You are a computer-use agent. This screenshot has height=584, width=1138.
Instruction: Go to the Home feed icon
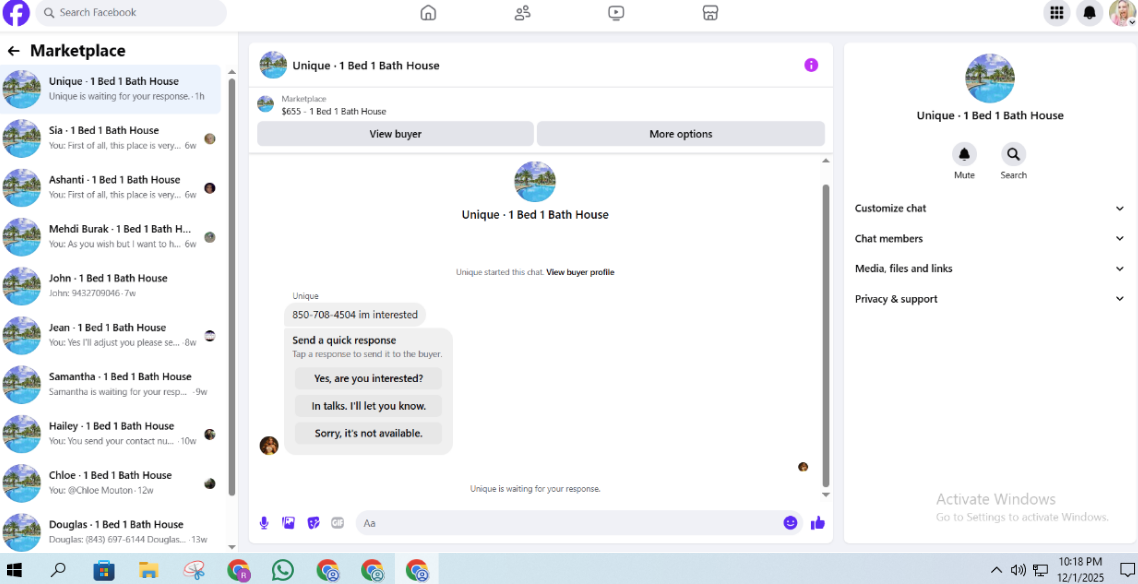(428, 13)
